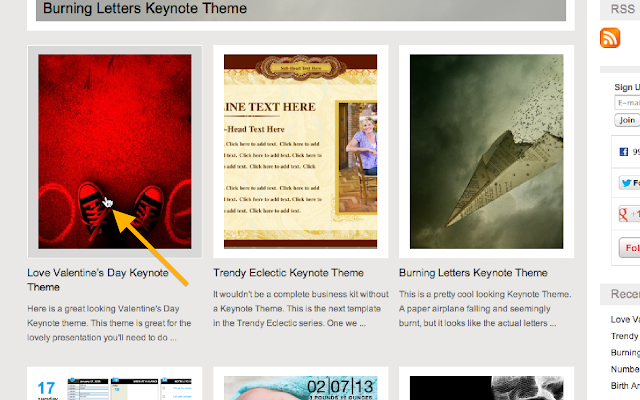Click the Facebook like icon
This screenshot has height=400, width=640.
623,152
